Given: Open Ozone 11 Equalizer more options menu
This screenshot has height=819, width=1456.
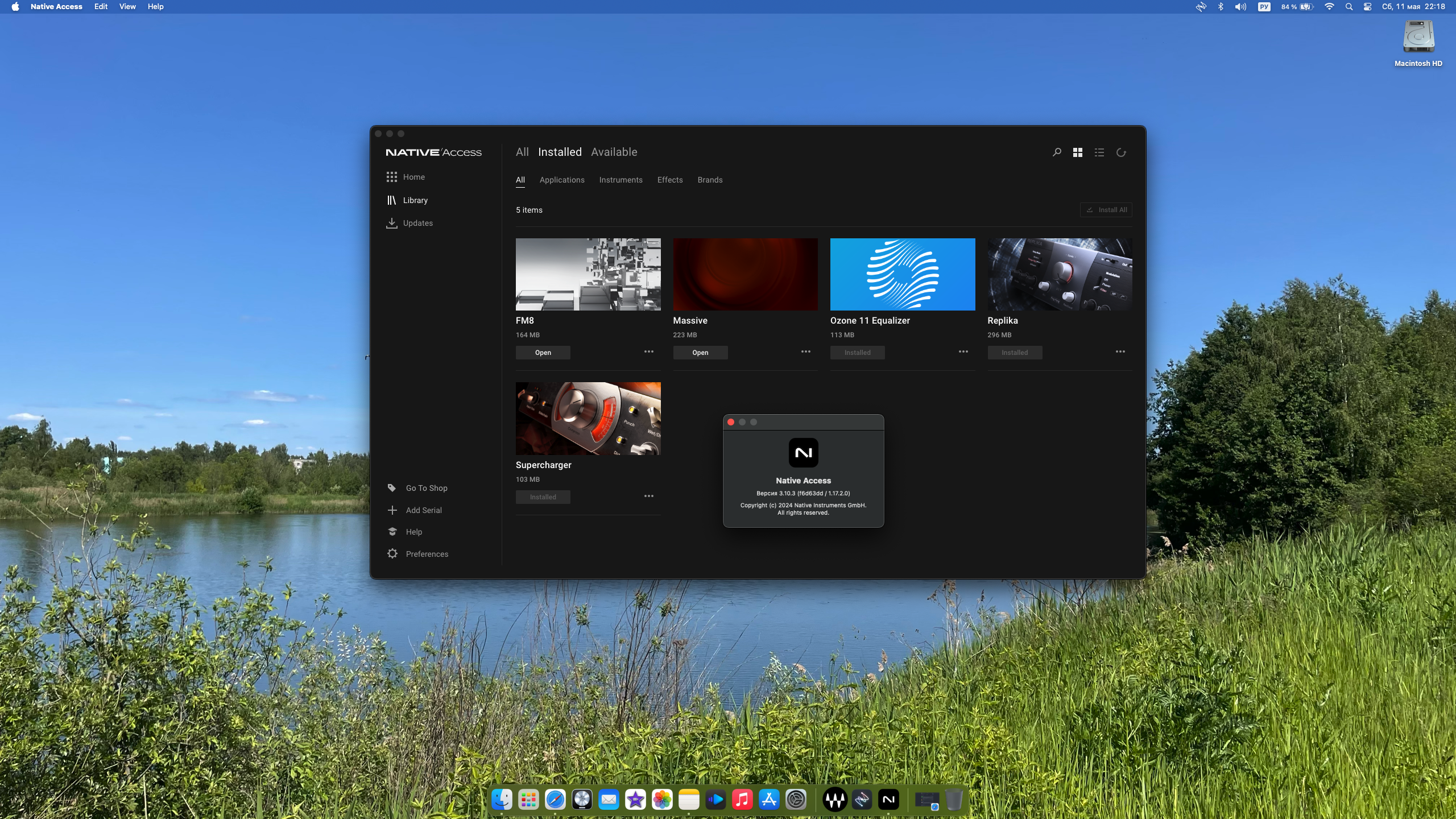Looking at the screenshot, I should tap(963, 352).
